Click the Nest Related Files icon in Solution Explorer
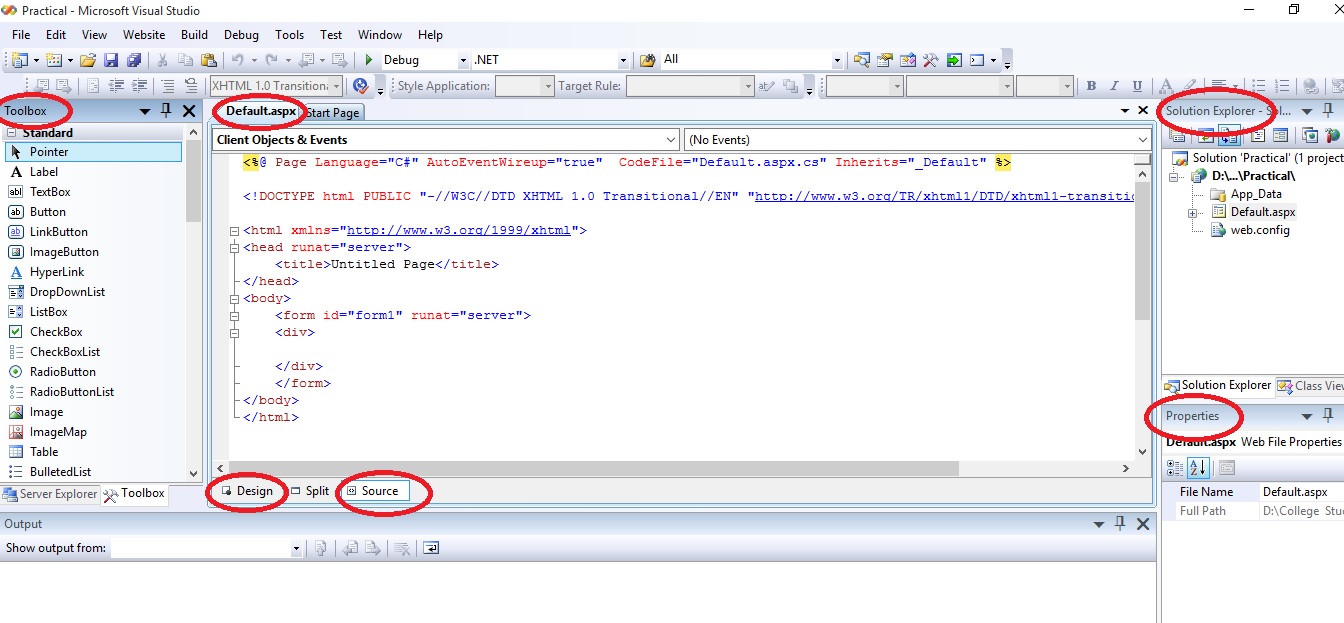The image size is (1344, 623). (x=1230, y=135)
